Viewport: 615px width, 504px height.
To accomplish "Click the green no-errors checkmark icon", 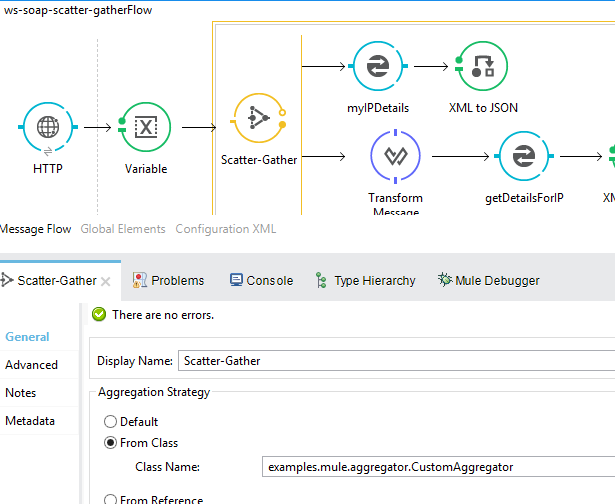I will 99,314.
